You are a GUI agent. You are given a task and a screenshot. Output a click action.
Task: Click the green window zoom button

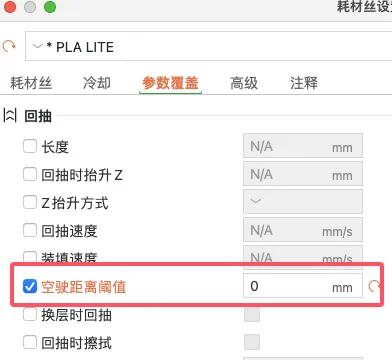[50, 7]
